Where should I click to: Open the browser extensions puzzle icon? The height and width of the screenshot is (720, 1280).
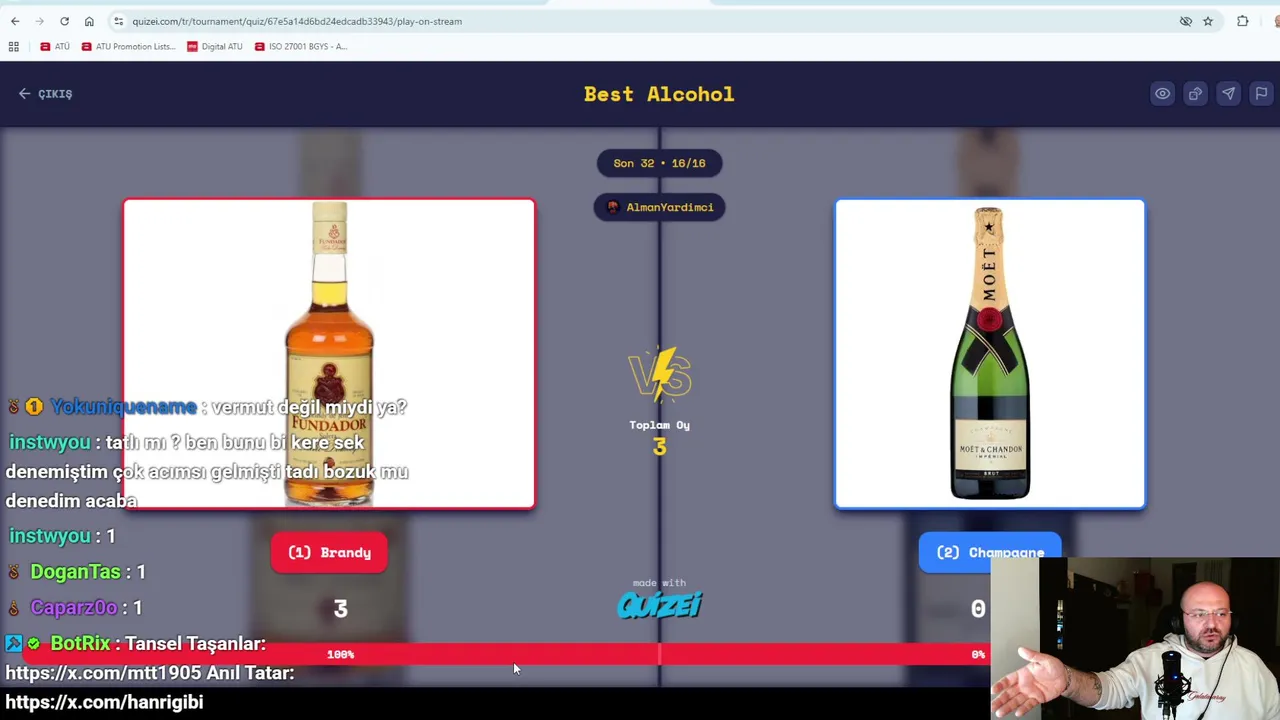[1243, 21]
